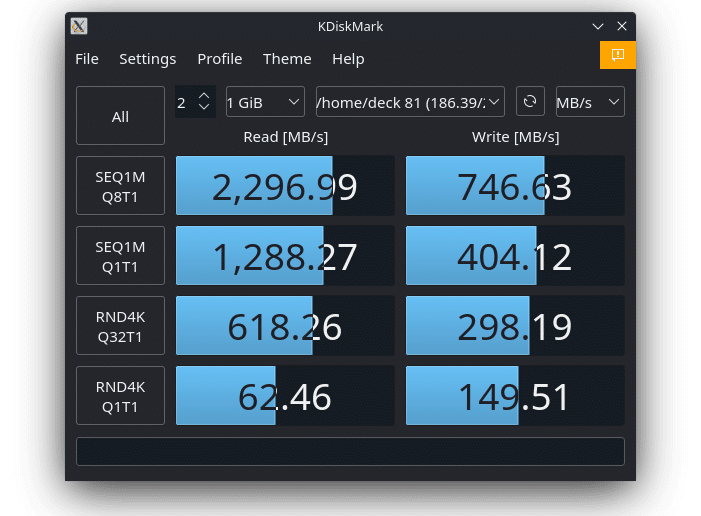Image resolution: width=701 pixels, height=516 pixels.
Task: Open the MB/s unit dropdown
Action: 590,102
